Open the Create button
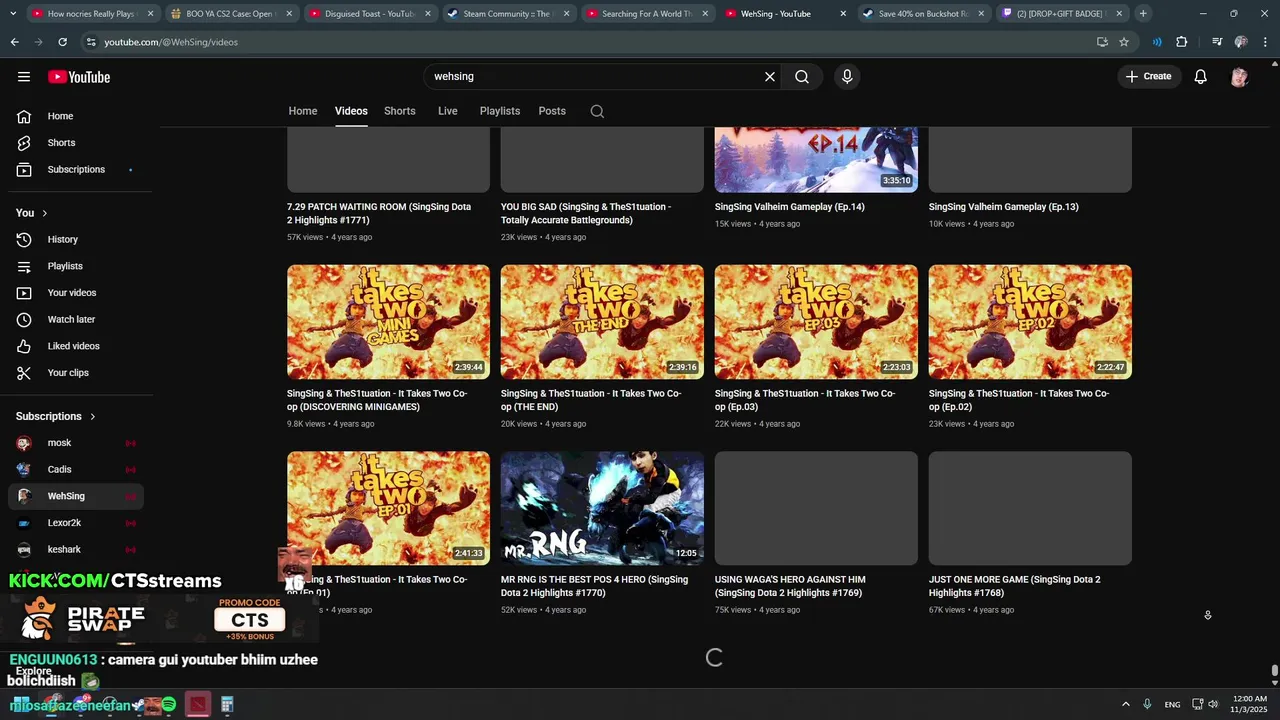 coord(1148,77)
